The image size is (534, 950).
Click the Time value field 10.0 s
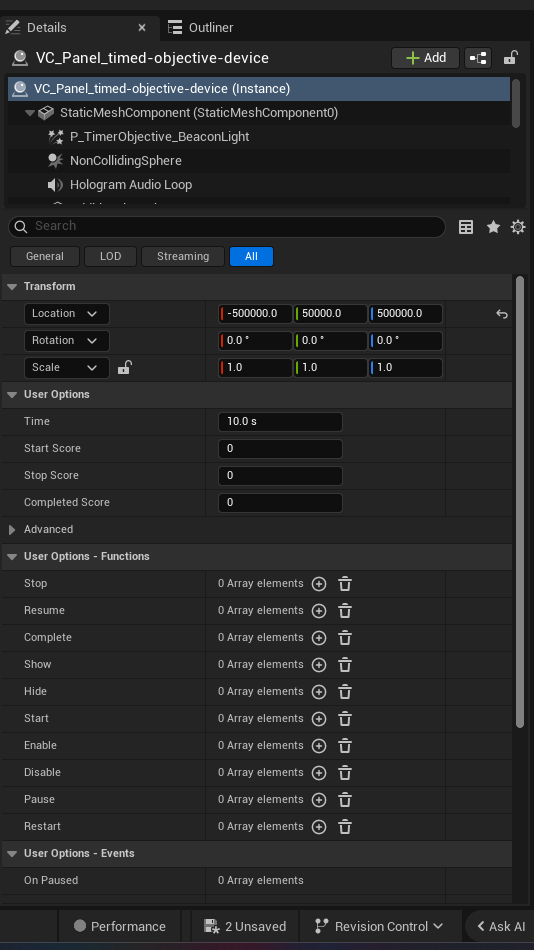pos(280,422)
